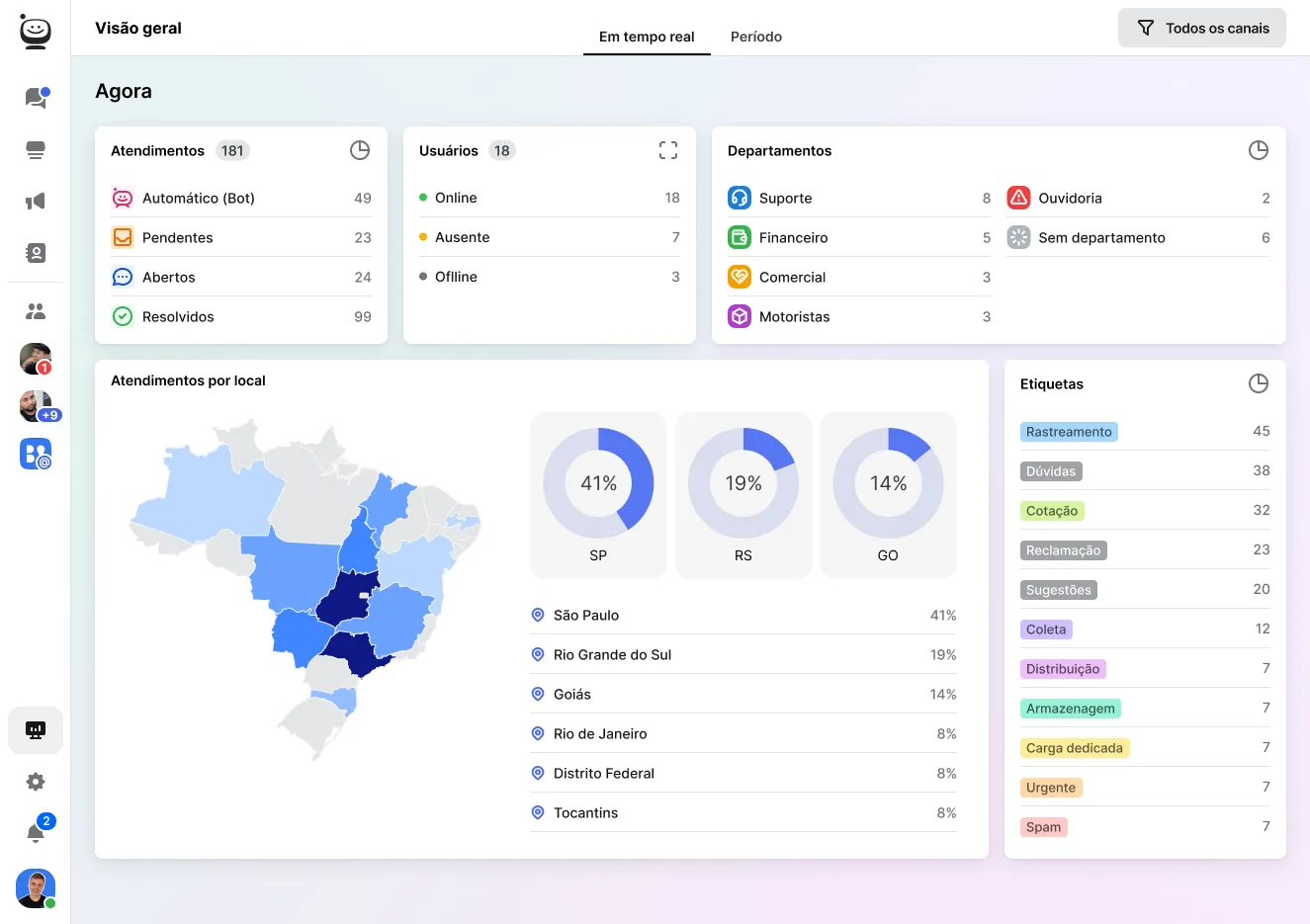Click the Ausente status entry under Usuários

[x=549, y=237]
